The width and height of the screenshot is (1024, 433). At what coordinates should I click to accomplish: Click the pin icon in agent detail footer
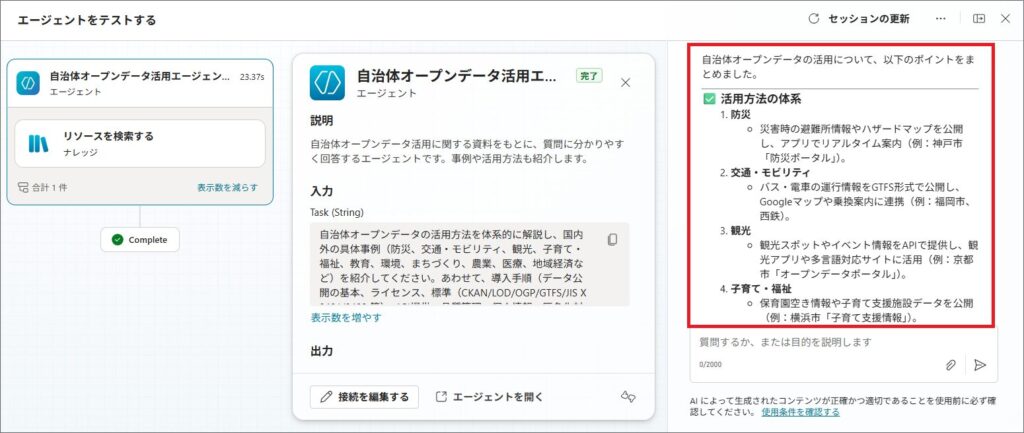click(628, 397)
